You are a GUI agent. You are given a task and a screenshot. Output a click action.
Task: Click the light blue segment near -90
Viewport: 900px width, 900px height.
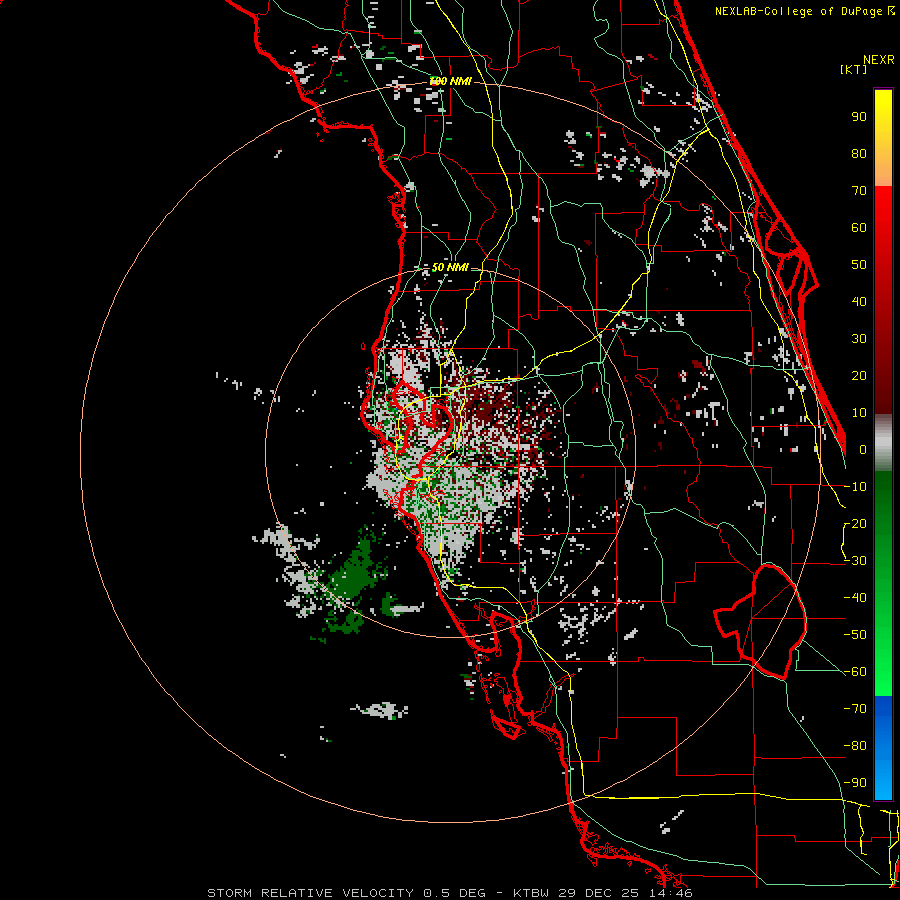[883, 783]
